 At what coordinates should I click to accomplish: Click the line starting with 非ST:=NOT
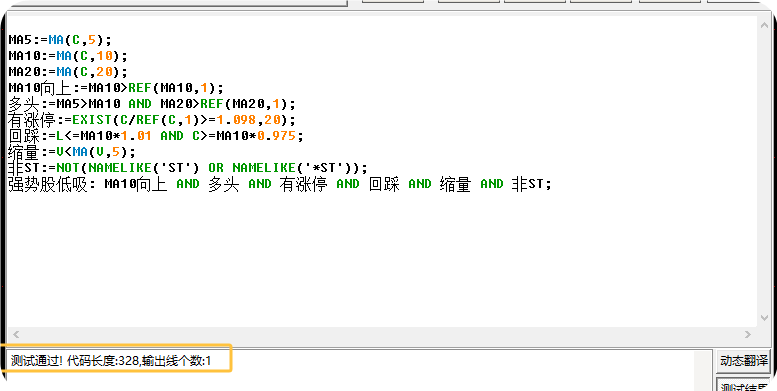(x=188, y=168)
